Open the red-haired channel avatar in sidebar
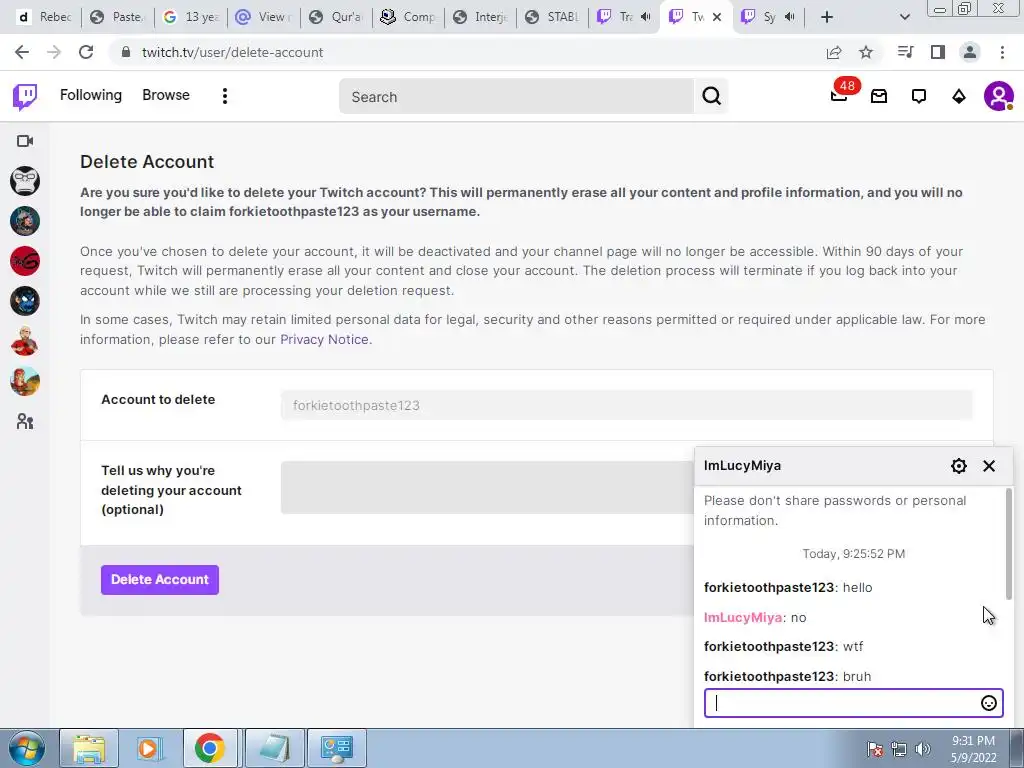The image size is (1024, 768). tap(25, 381)
